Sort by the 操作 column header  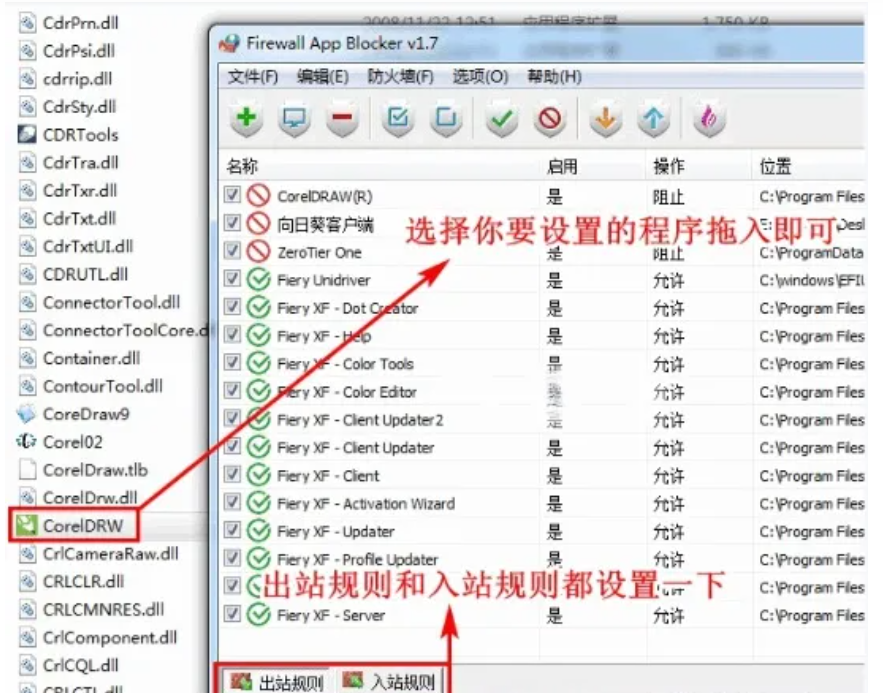pyautogui.click(x=699, y=166)
